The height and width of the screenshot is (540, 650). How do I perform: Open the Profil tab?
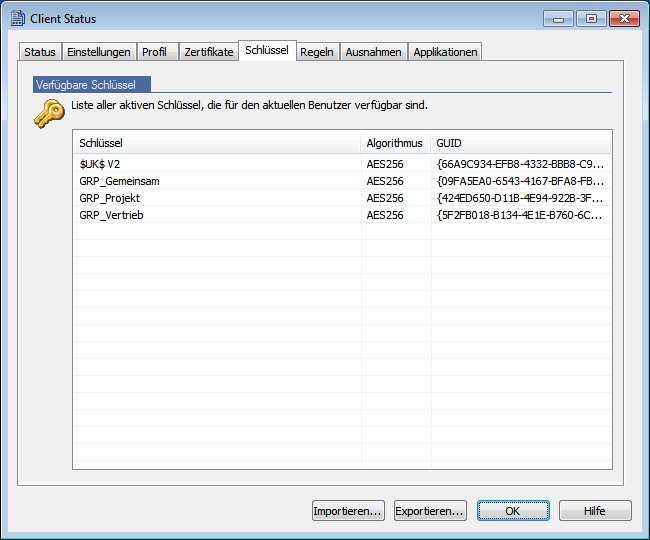point(155,52)
